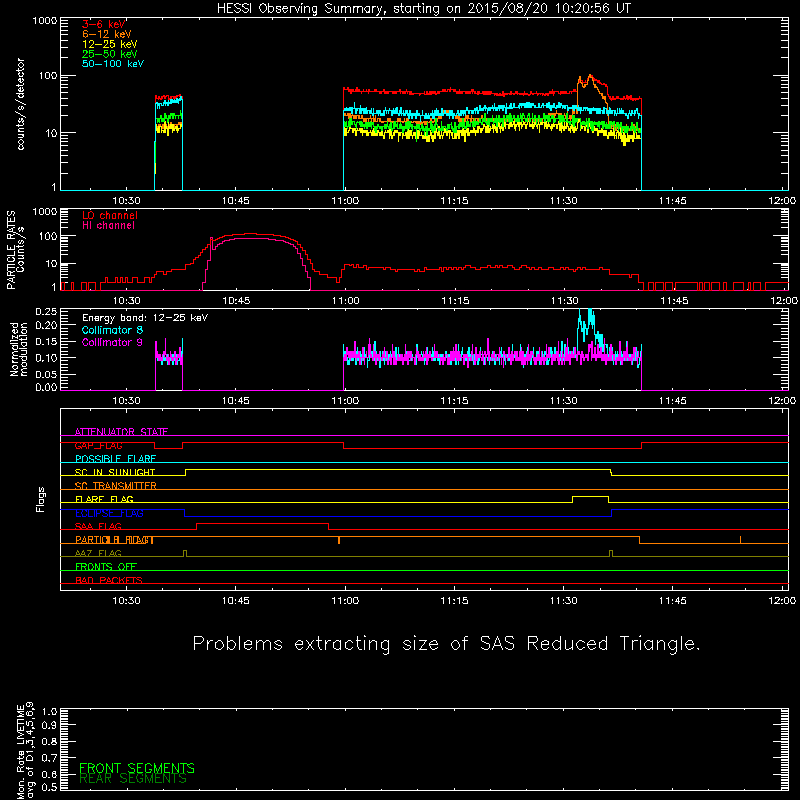The height and width of the screenshot is (800, 800).
Task: Click the raised yellow FLARE_FLAG step
Action: click(590, 497)
